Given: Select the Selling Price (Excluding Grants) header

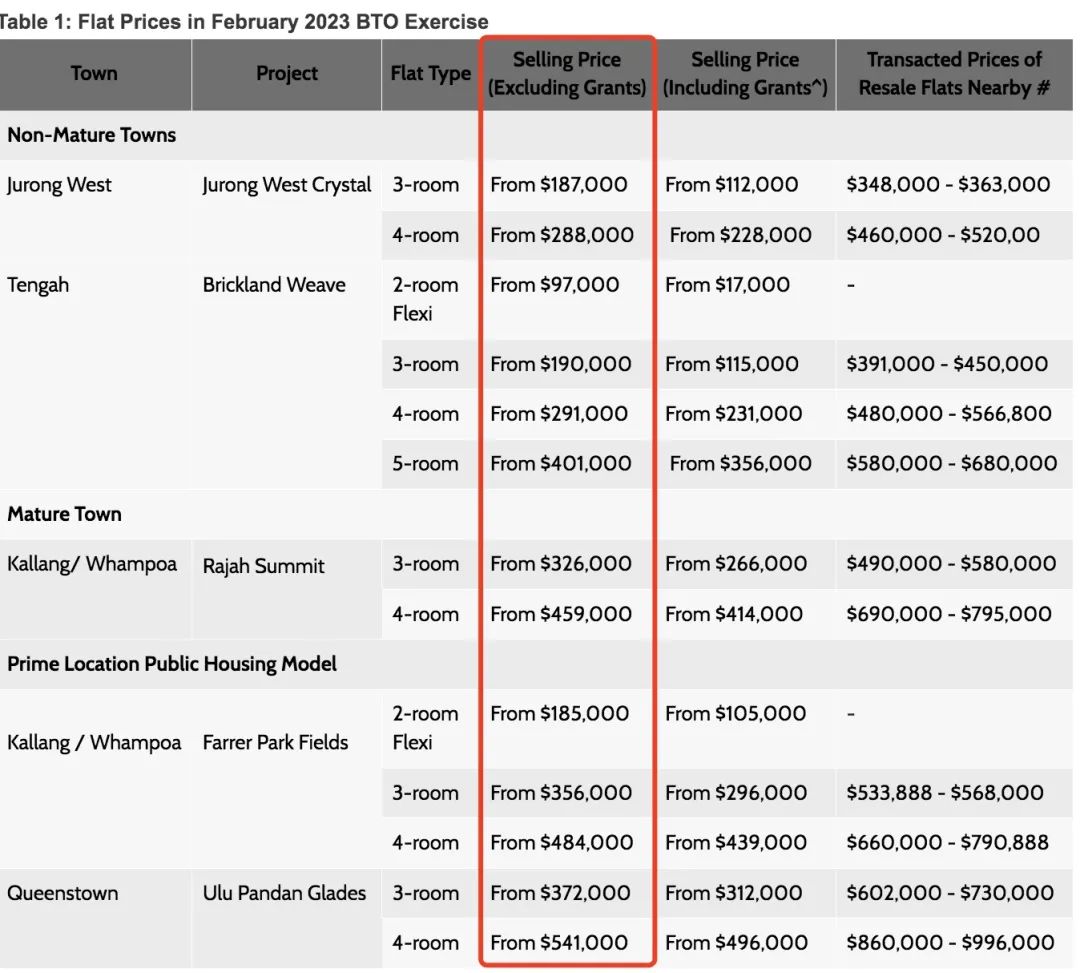Looking at the screenshot, I should pyautogui.click(x=567, y=73).
